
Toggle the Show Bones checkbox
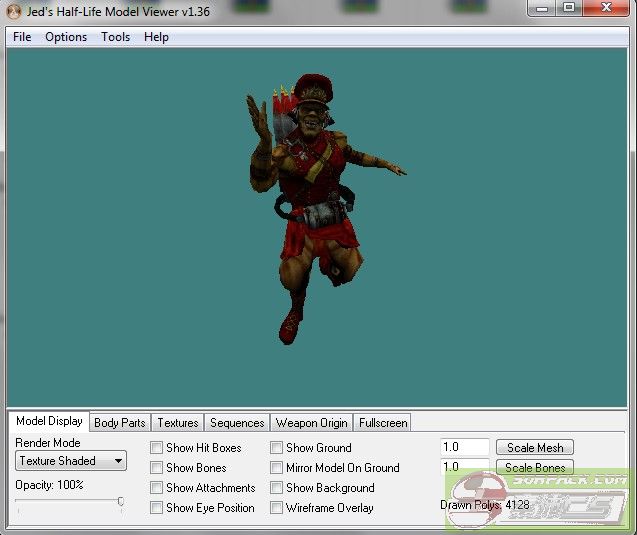coord(157,468)
